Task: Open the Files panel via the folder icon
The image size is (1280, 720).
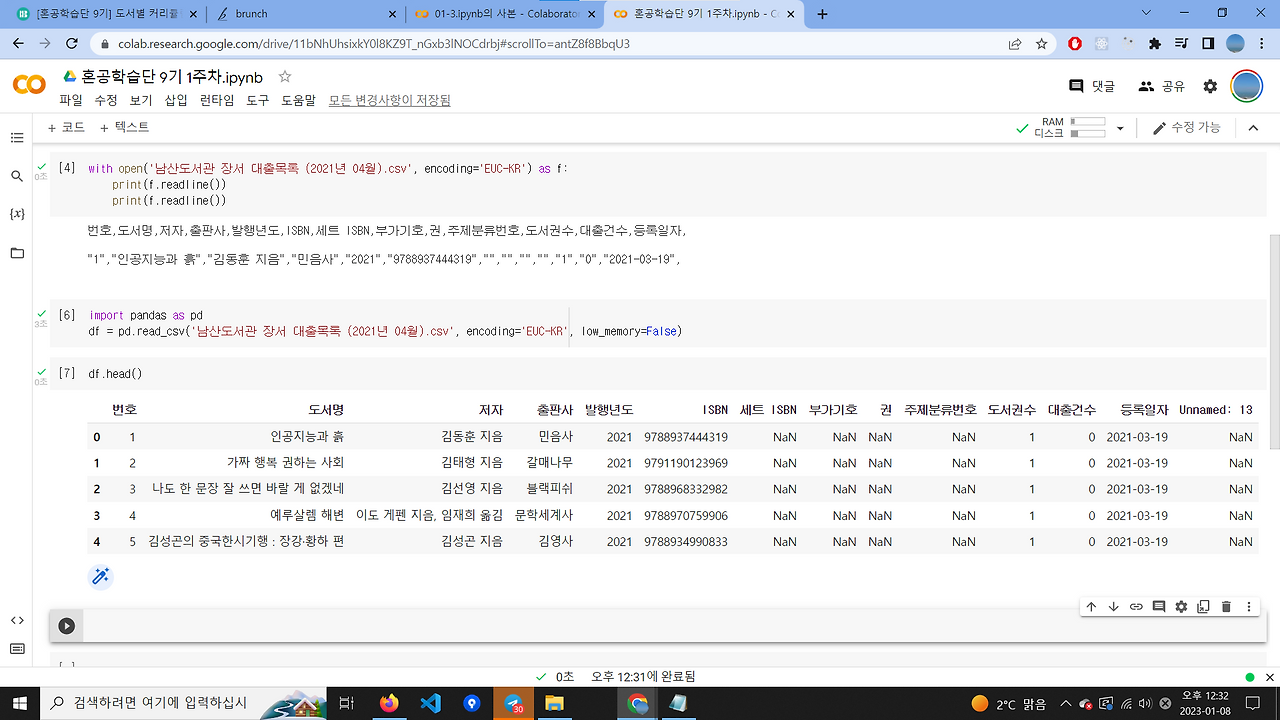Action: [x=16, y=254]
